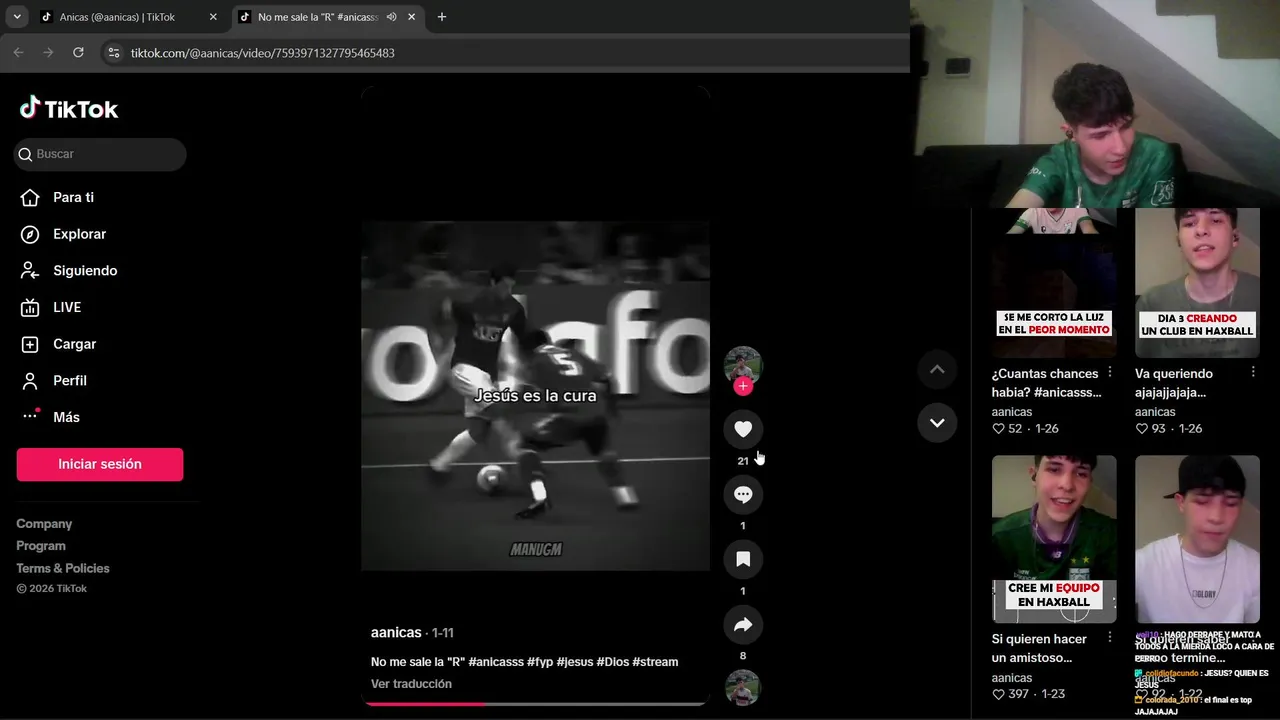The image size is (1280, 720).
Task: Open the tab search dropdown
Action: 17,17
